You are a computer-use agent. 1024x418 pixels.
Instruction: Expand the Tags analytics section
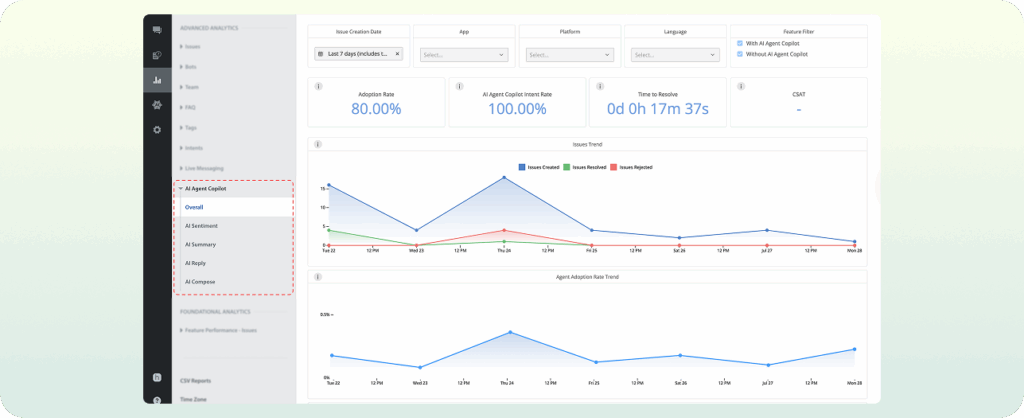188,127
